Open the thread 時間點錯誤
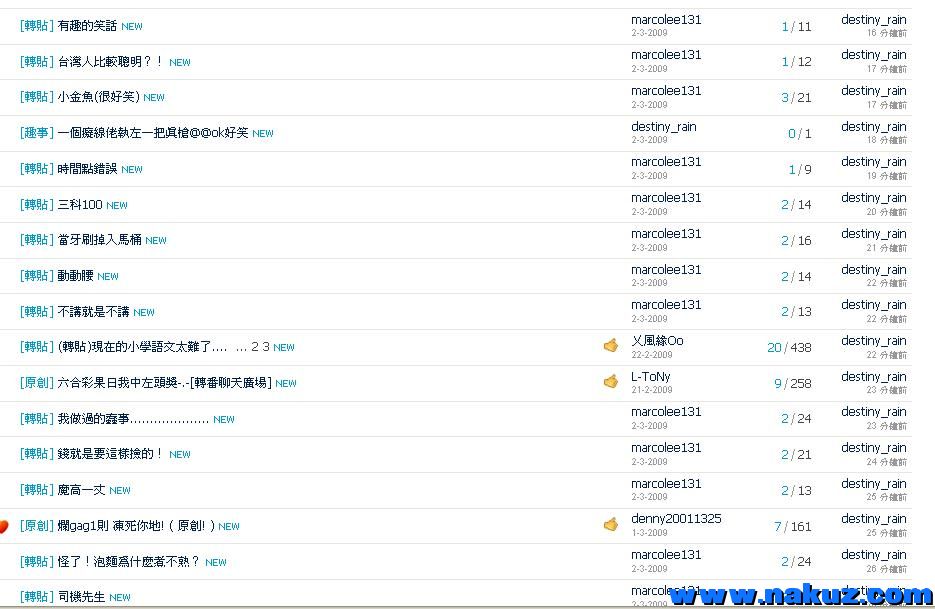The width and height of the screenshot is (935, 609). coord(87,169)
